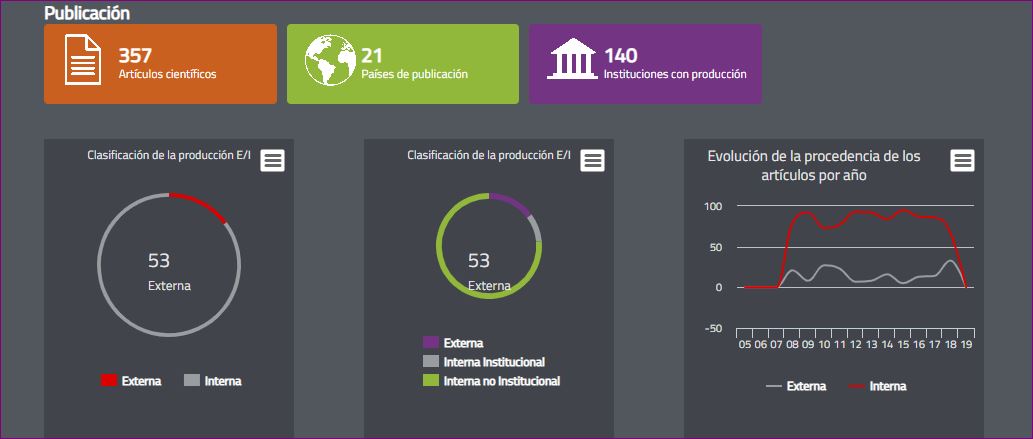Click the Publicación section heading
Viewport: 1033px width, 439px height.
pos(87,13)
